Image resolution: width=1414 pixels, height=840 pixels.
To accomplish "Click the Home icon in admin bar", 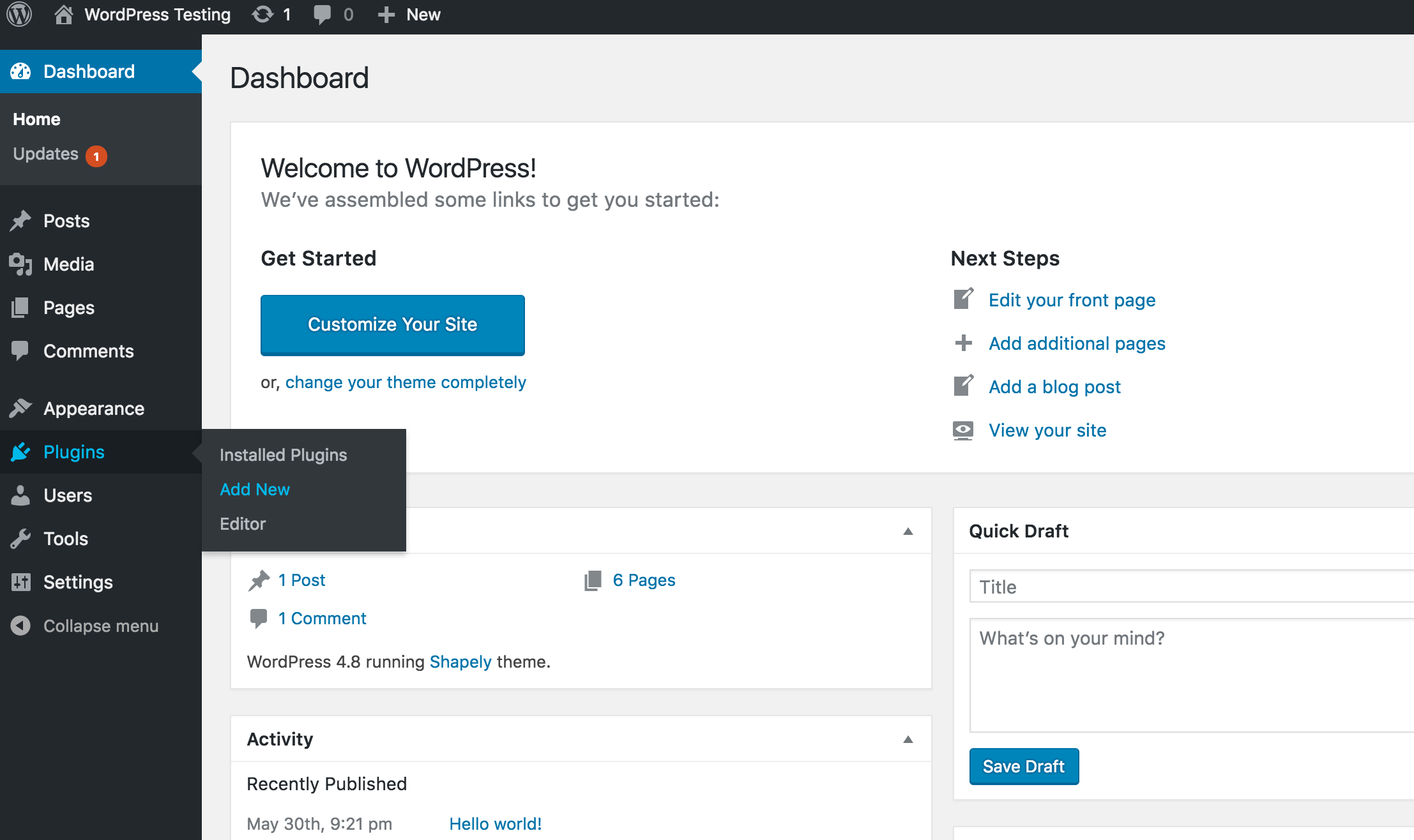I will click(64, 14).
